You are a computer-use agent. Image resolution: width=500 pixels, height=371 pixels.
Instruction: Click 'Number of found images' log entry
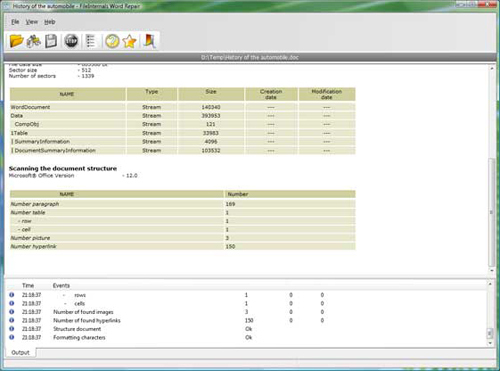coord(83,312)
